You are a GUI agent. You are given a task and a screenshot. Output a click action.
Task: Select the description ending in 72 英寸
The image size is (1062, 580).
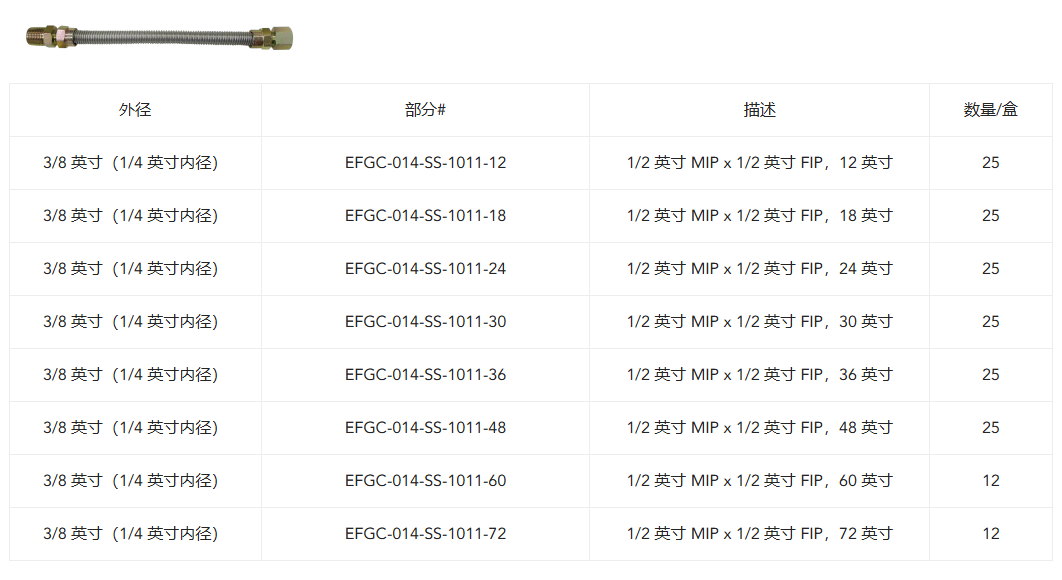pyautogui.click(x=759, y=533)
